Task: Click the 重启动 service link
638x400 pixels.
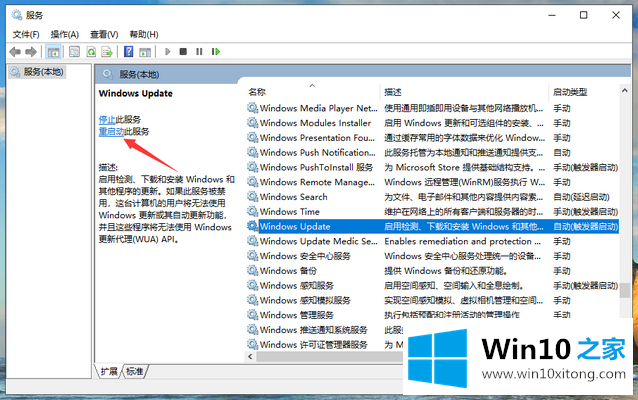Action: (x=111, y=131)
